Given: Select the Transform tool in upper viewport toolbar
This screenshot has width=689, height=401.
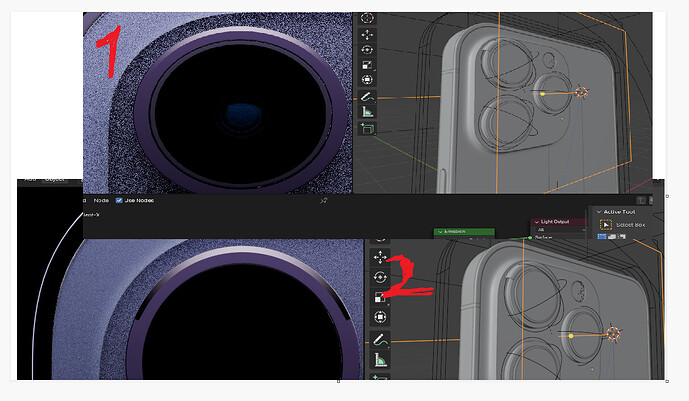Looking at the screenshot, I should point(367,79).
